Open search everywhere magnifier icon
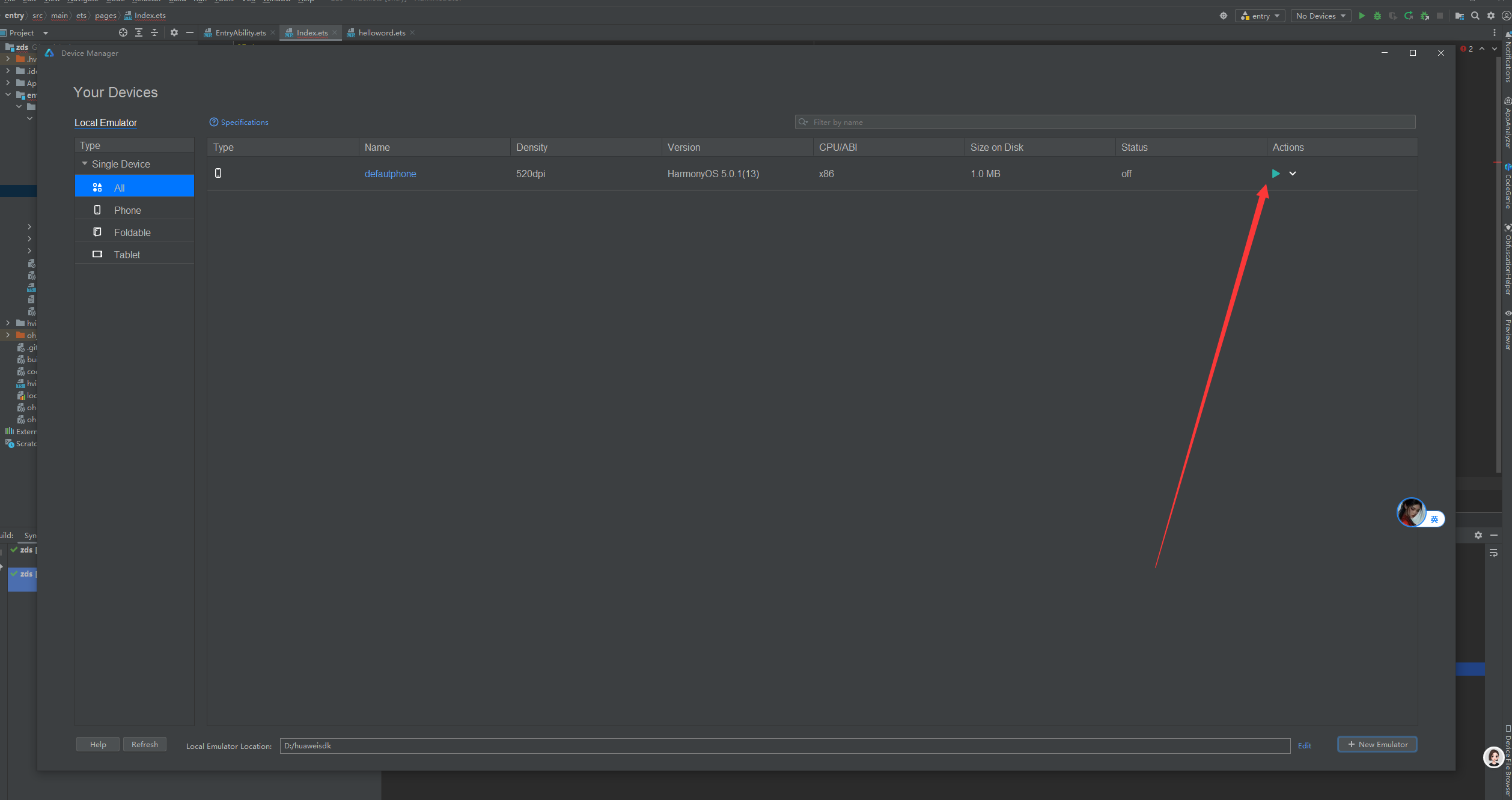 [x=1475, y=16]
